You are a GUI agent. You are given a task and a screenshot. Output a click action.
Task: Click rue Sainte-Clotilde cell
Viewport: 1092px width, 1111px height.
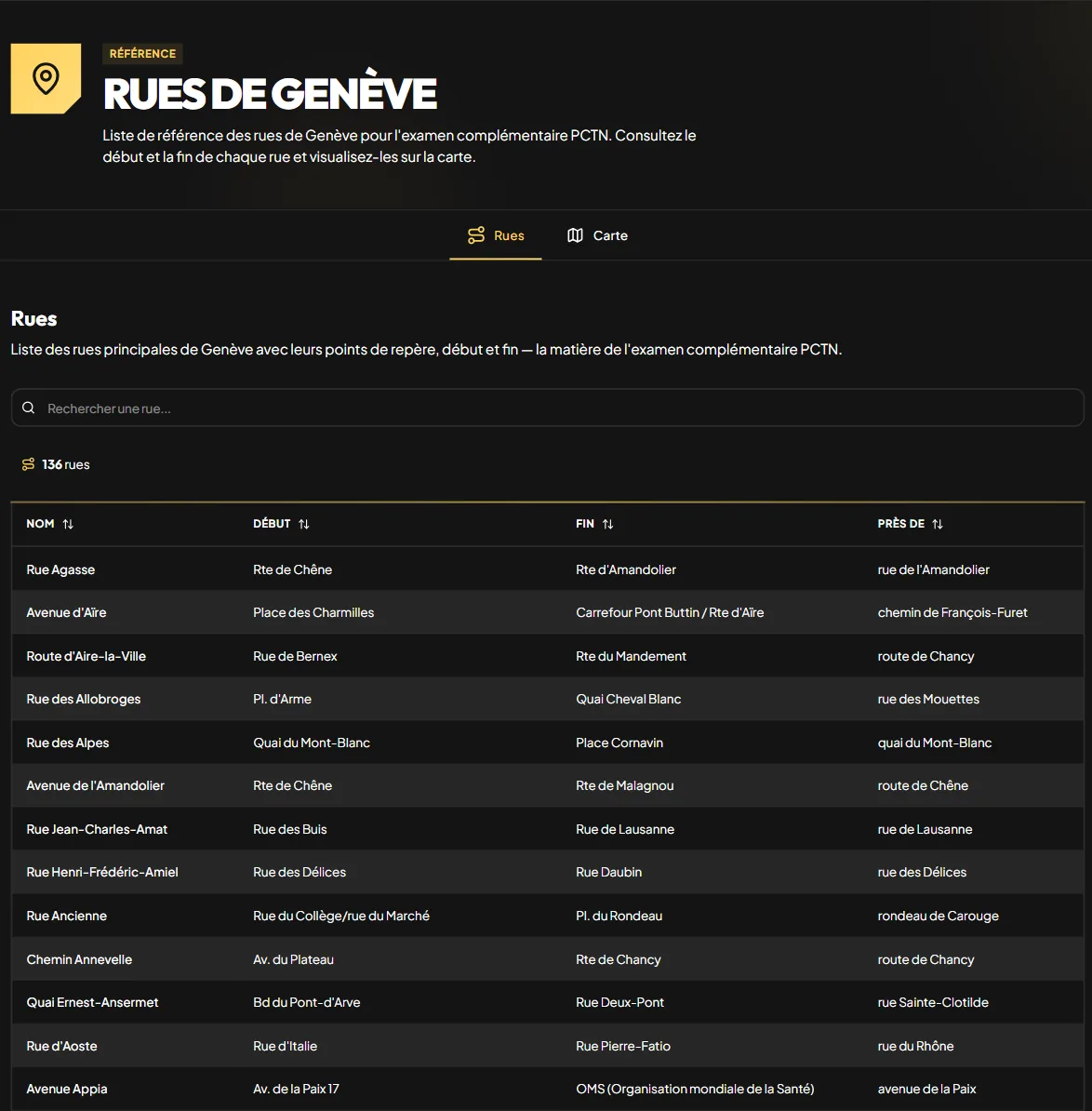[933, 1002]
